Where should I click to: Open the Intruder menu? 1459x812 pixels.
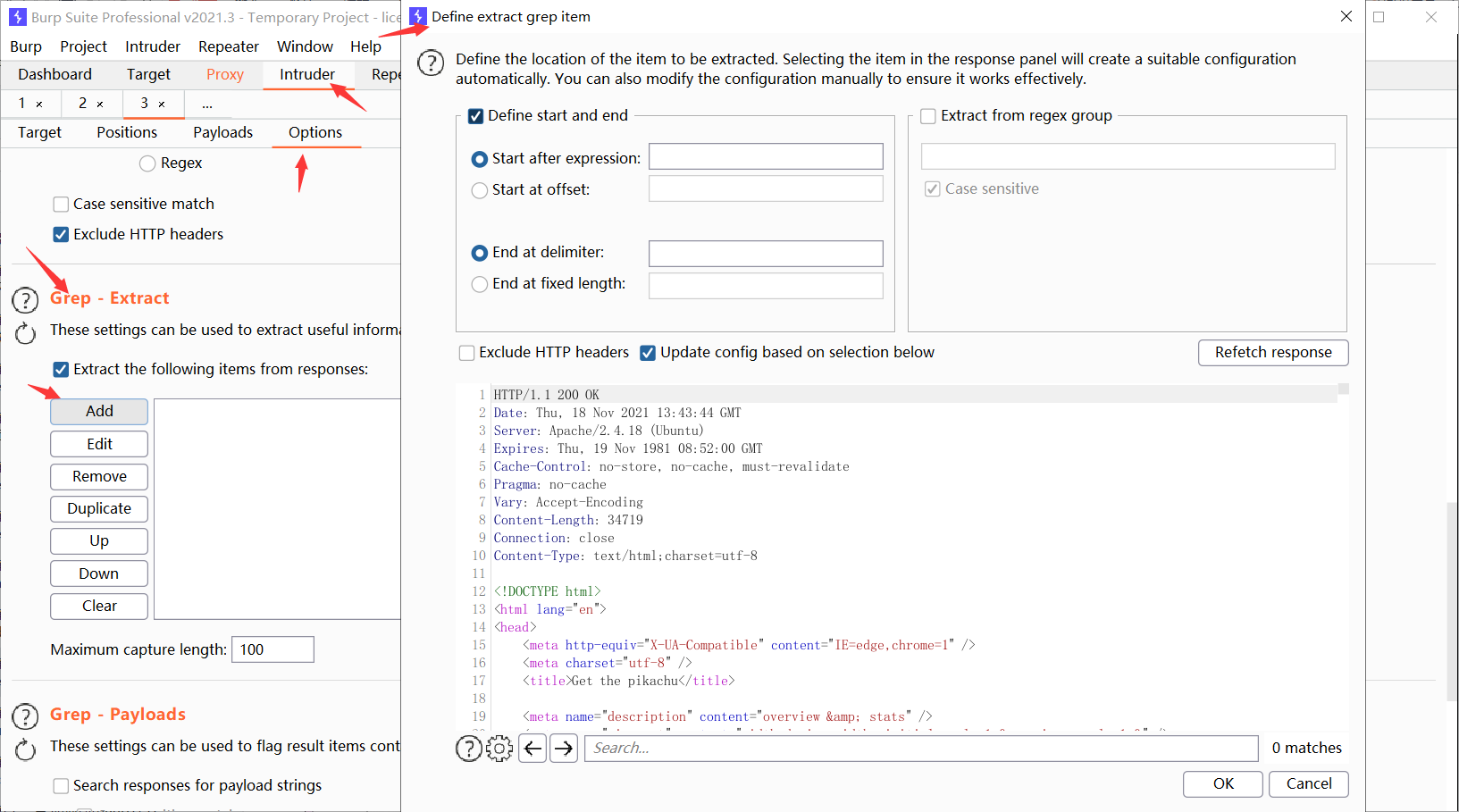[x=153, y=46]
